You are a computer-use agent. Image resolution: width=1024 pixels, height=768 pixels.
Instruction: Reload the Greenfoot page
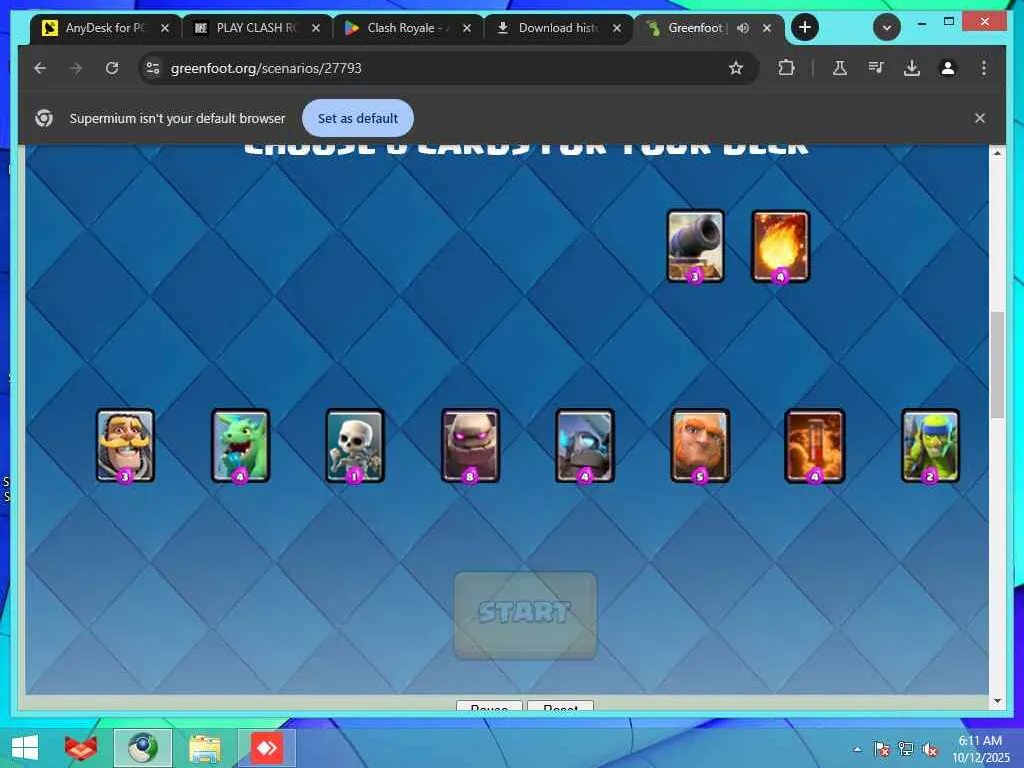click(x=112, y=68)
